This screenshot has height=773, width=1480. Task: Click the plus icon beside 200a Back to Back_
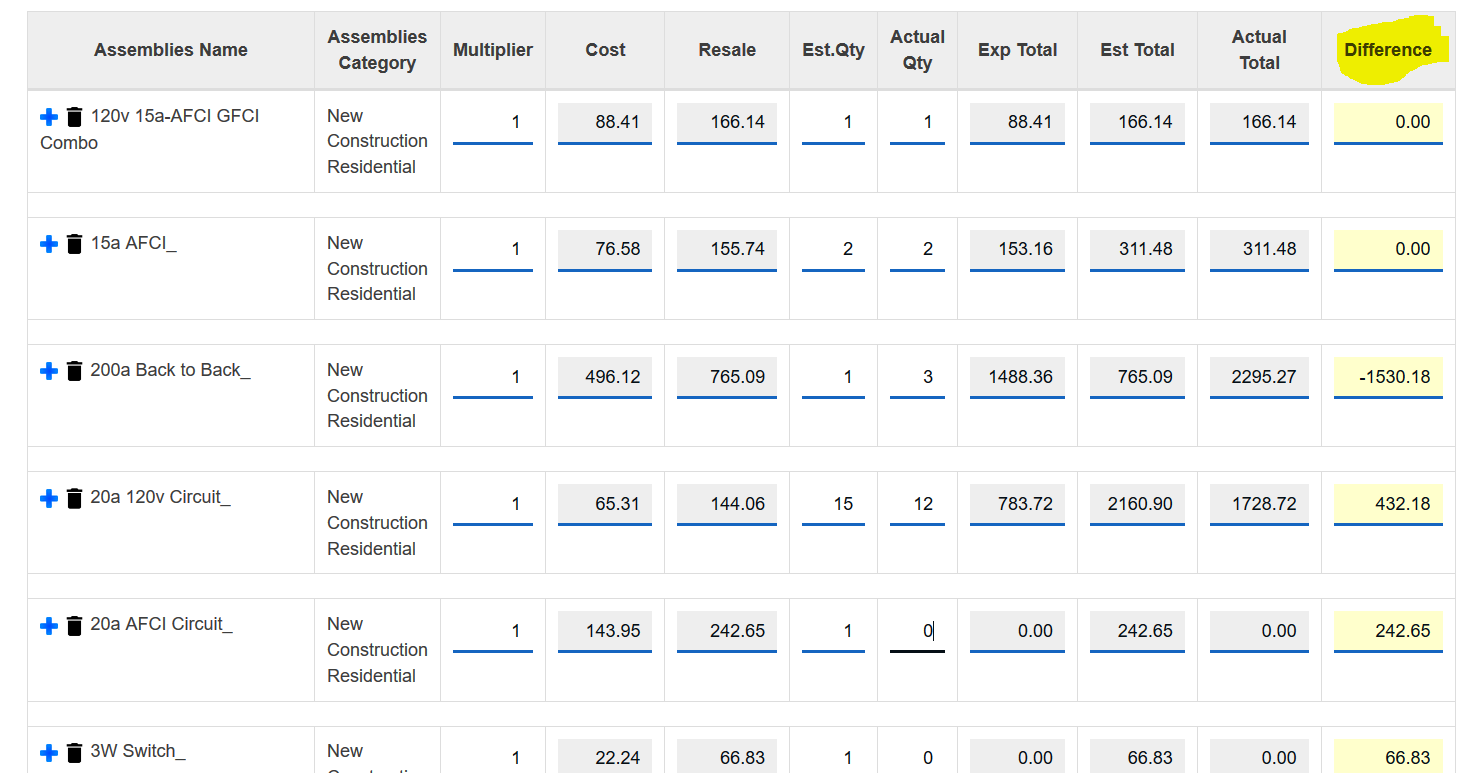[x=49, y=371]
